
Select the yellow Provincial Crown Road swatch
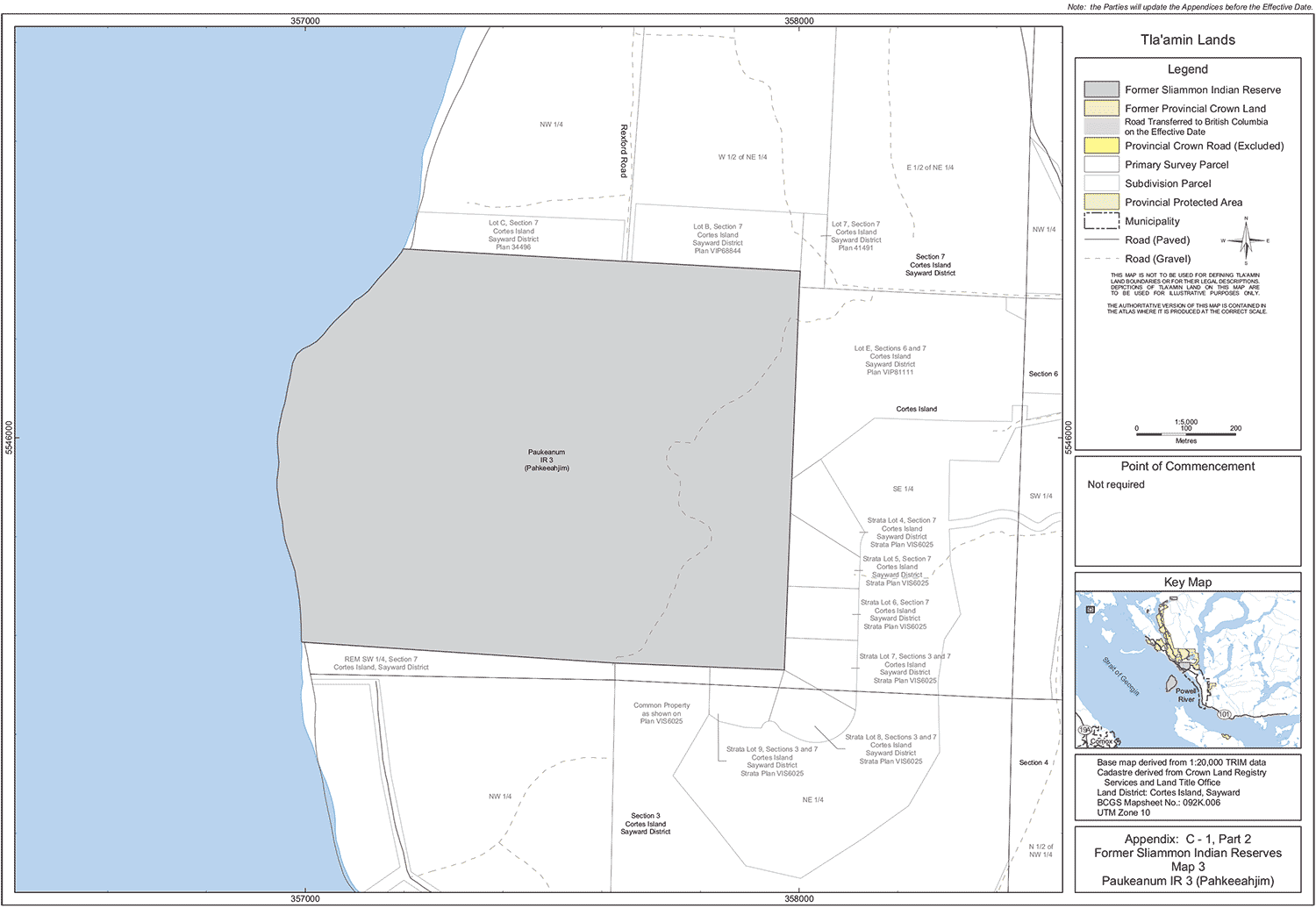1101,146
